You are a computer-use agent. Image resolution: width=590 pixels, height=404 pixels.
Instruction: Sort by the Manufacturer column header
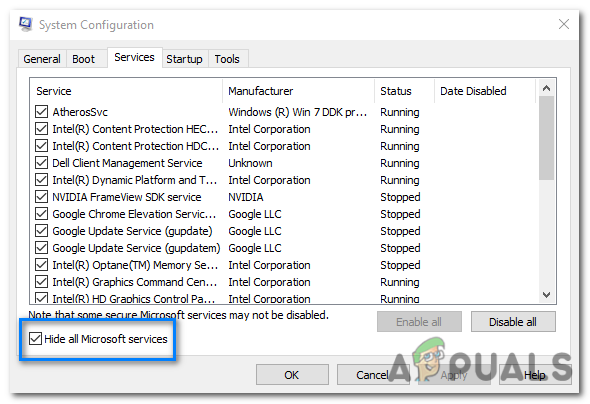click(x=299, y=91)
